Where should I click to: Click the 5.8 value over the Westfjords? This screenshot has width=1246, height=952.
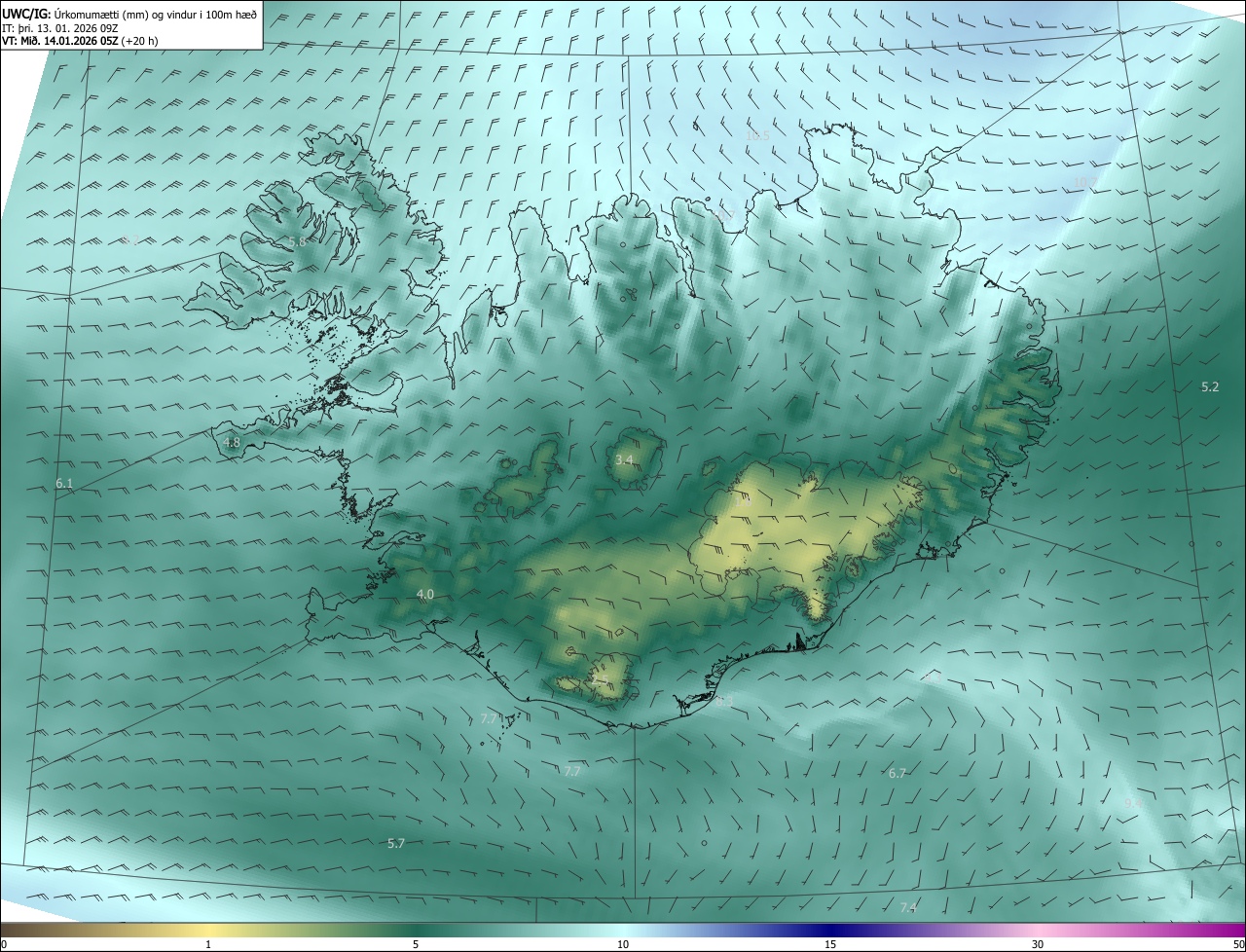297,241
